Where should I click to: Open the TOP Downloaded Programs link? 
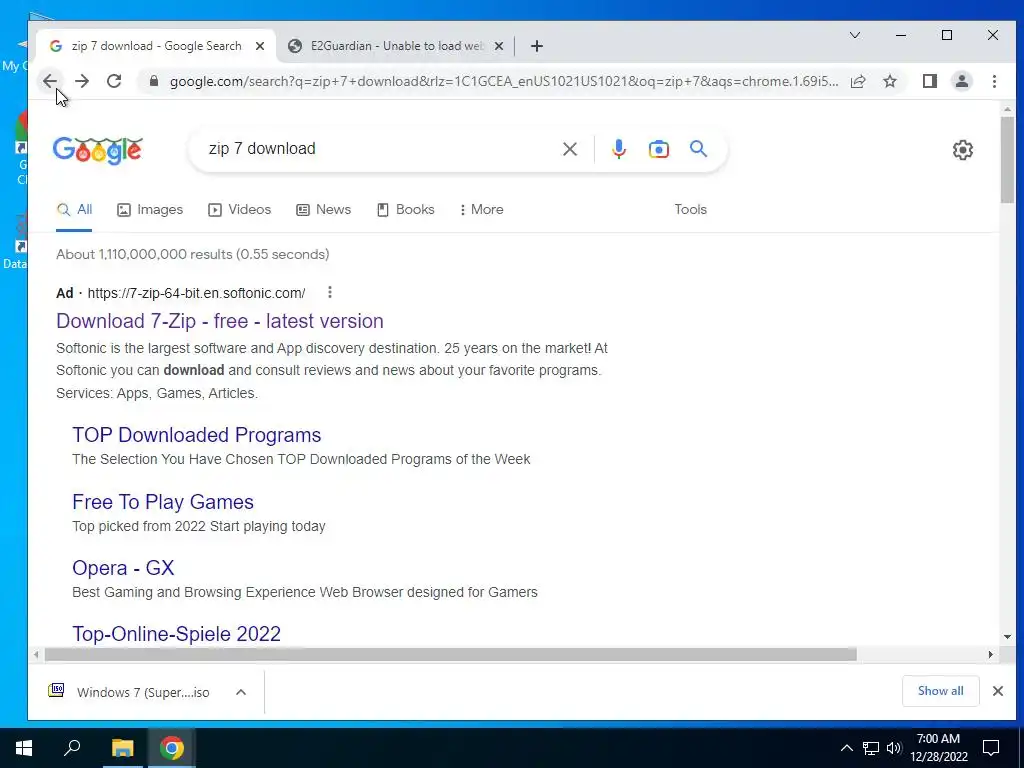197,435
